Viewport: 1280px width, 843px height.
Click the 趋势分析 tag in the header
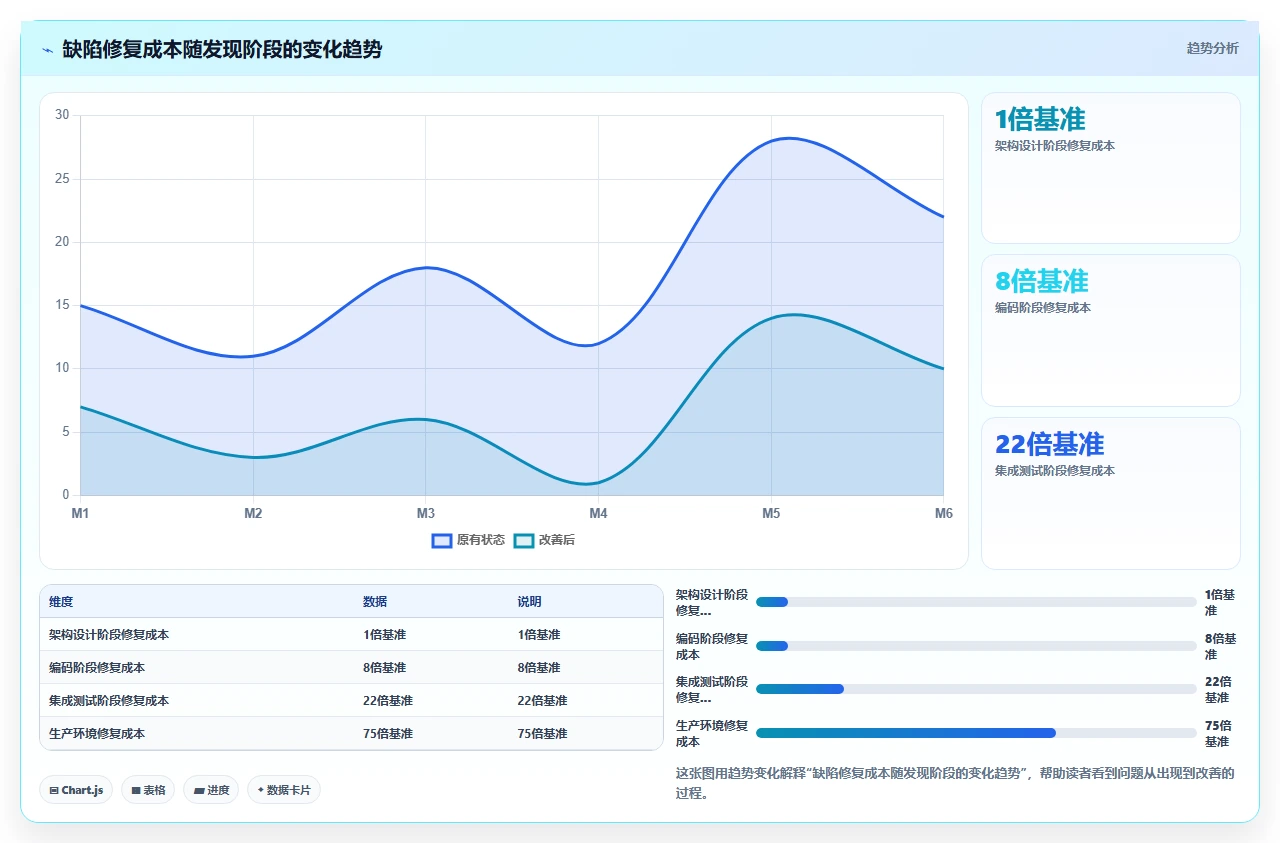[x=1212, y=48]
